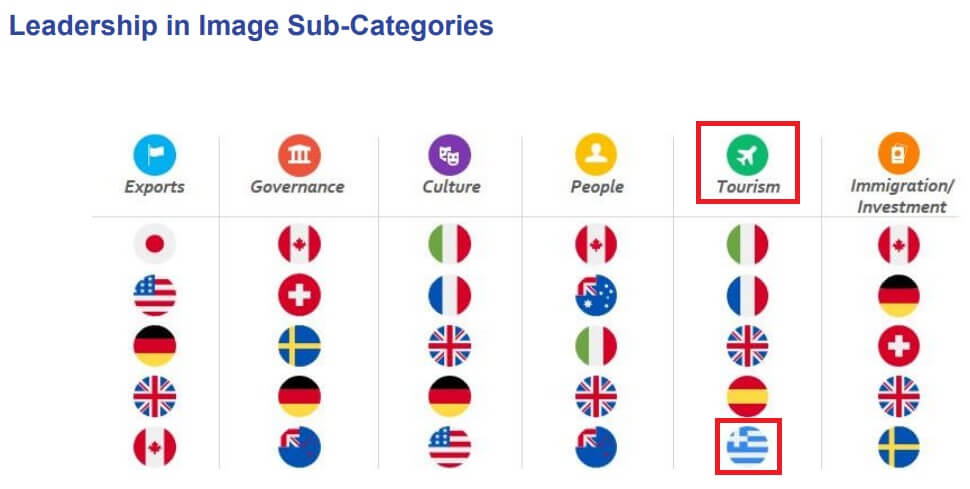Click the yellow People person icon
Screen dimensions: 970x489
click(x=596, y=155)
